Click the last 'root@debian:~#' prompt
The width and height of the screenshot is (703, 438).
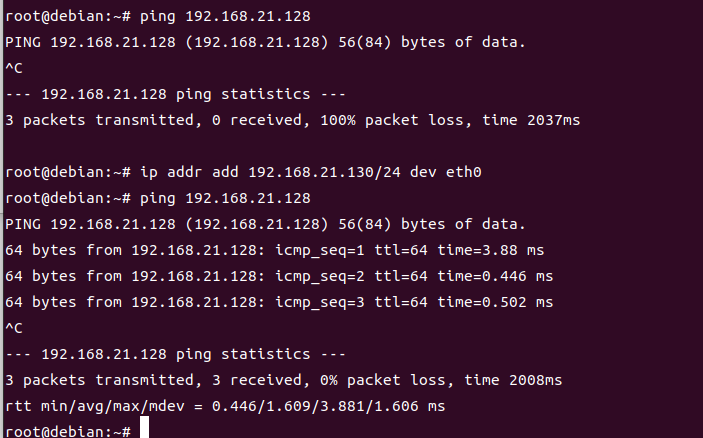pos(68,431)
